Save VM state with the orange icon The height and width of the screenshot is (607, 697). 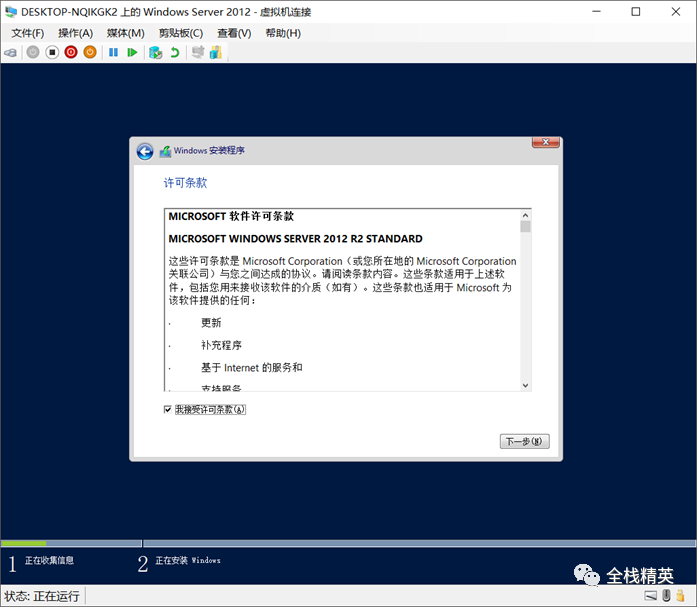pyautogui.click(x=90, y=52)
